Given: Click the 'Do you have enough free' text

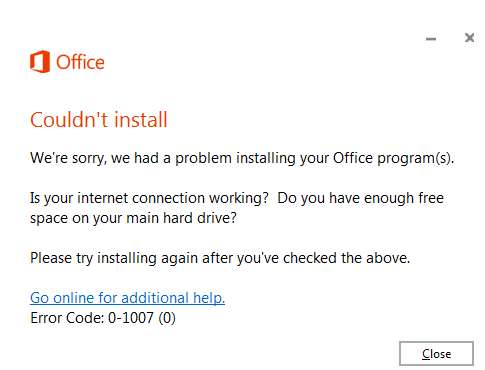Looking at the screenshot, I should [361, 198].
